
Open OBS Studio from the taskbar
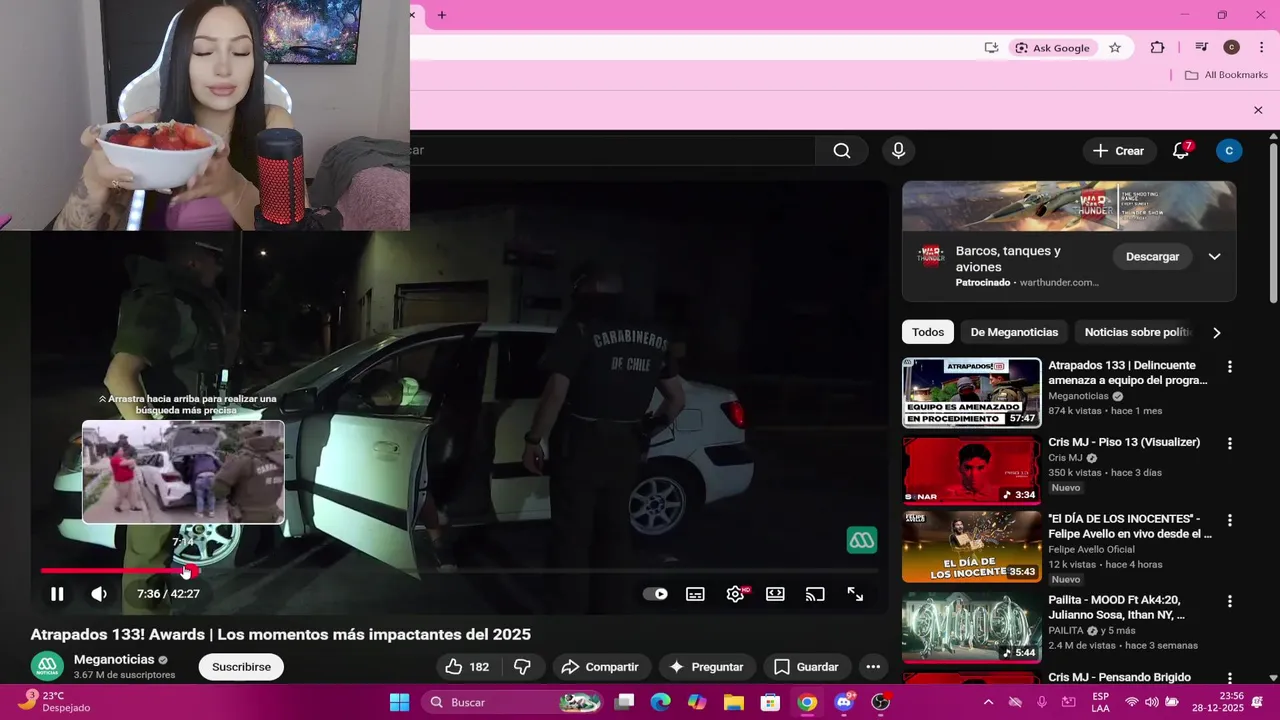(880, 702)
